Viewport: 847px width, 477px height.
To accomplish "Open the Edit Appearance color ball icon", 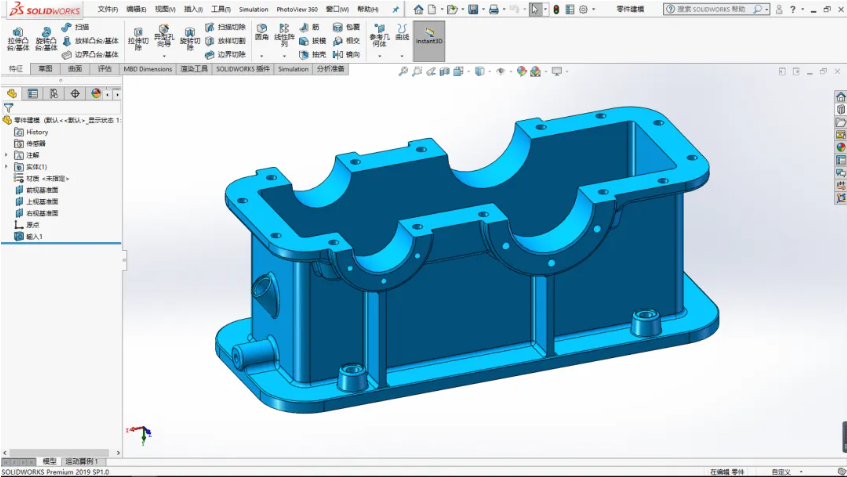I will (521, 71).
